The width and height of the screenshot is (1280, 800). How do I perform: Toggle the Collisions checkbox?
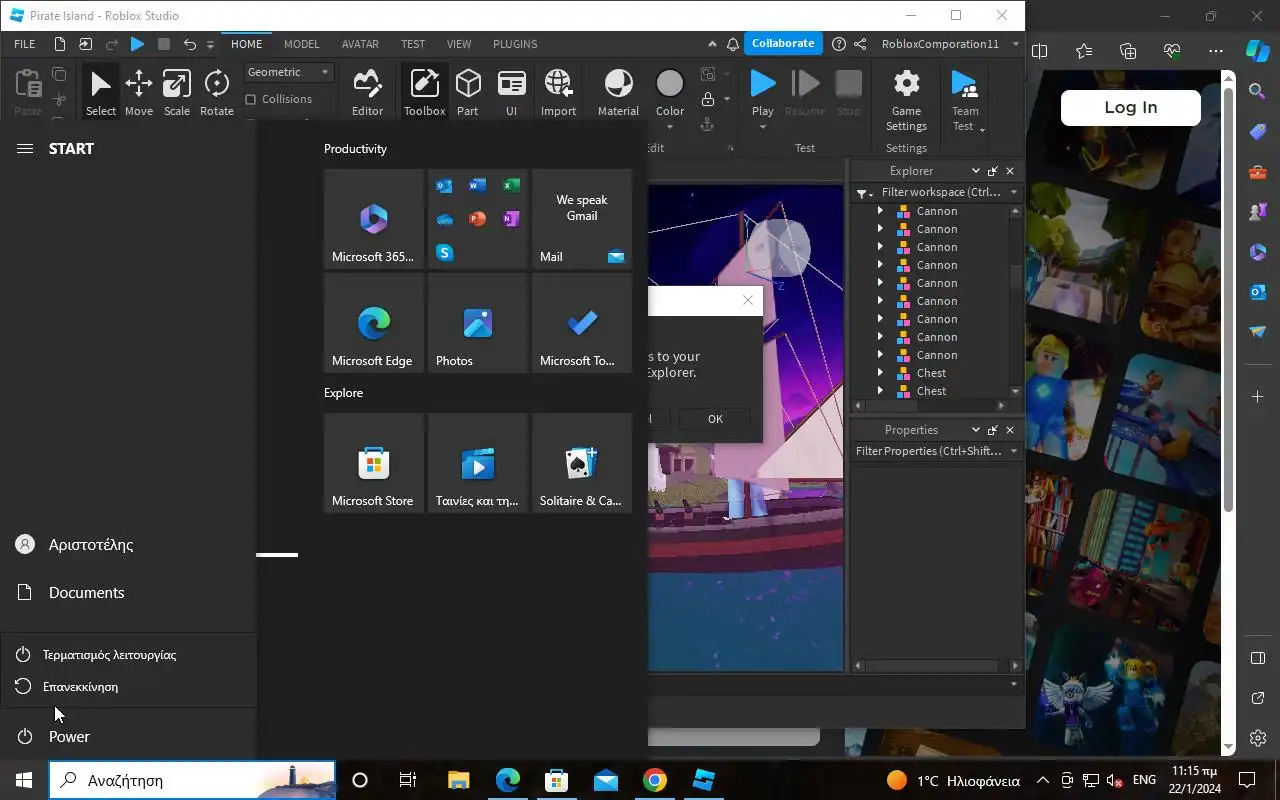click(x=251, y=99)
